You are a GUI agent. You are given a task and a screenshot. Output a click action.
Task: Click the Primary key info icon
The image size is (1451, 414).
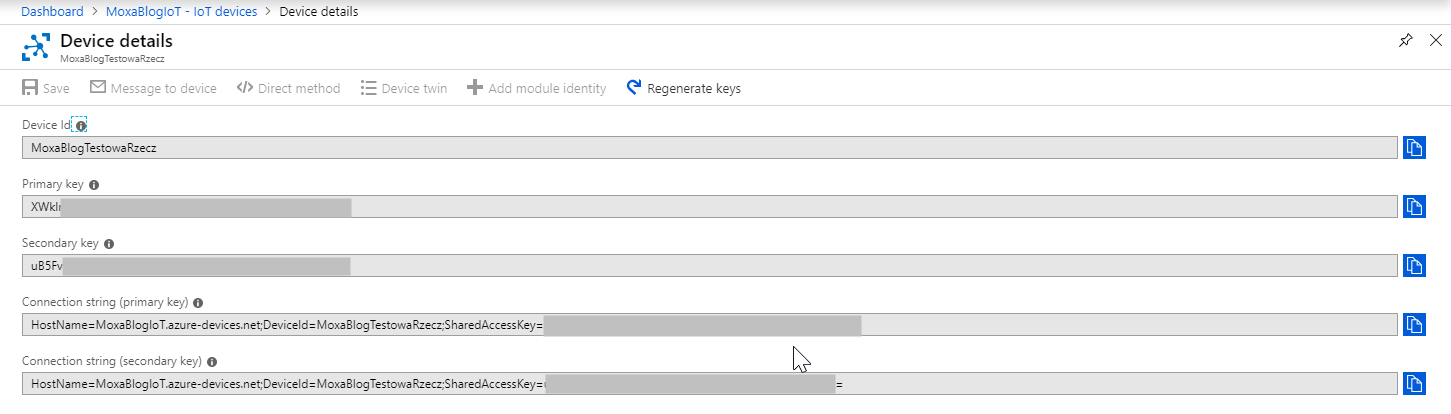pyautogui.click(x=94, y=185)
